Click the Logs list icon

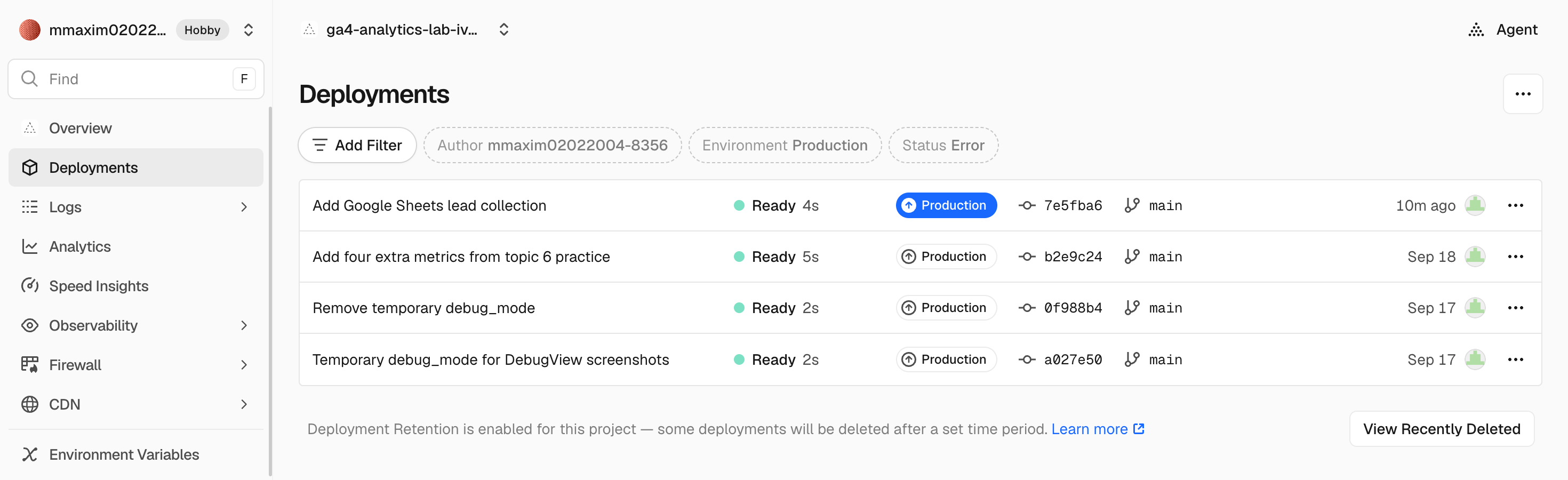pyautogui.click(x=30, y=207)
